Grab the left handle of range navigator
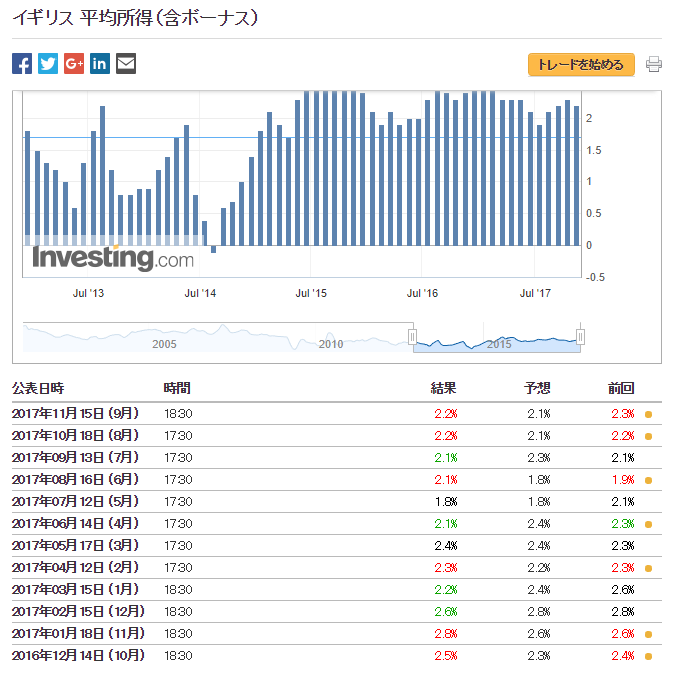This screenshot has width=676, height=678. [412, 337]
